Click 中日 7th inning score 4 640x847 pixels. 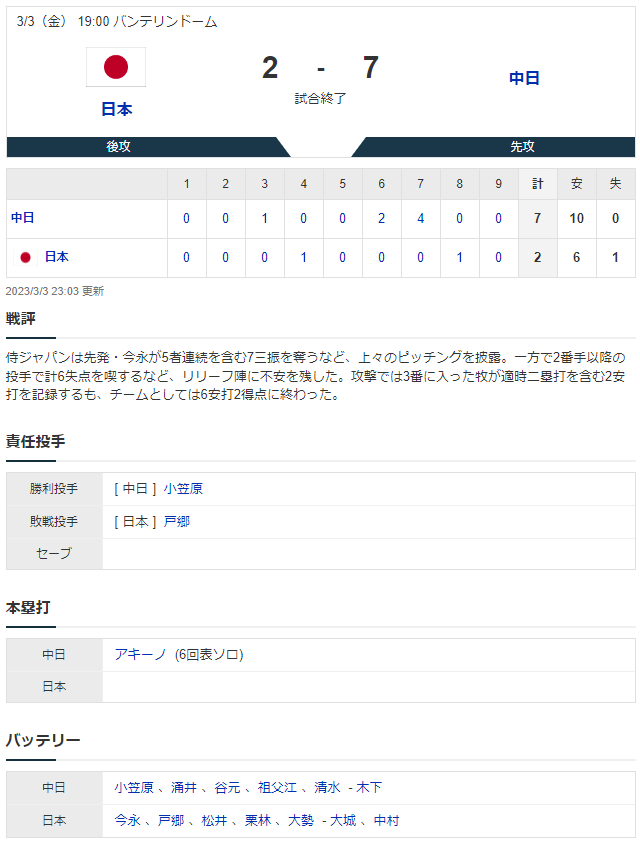point(420,219)
